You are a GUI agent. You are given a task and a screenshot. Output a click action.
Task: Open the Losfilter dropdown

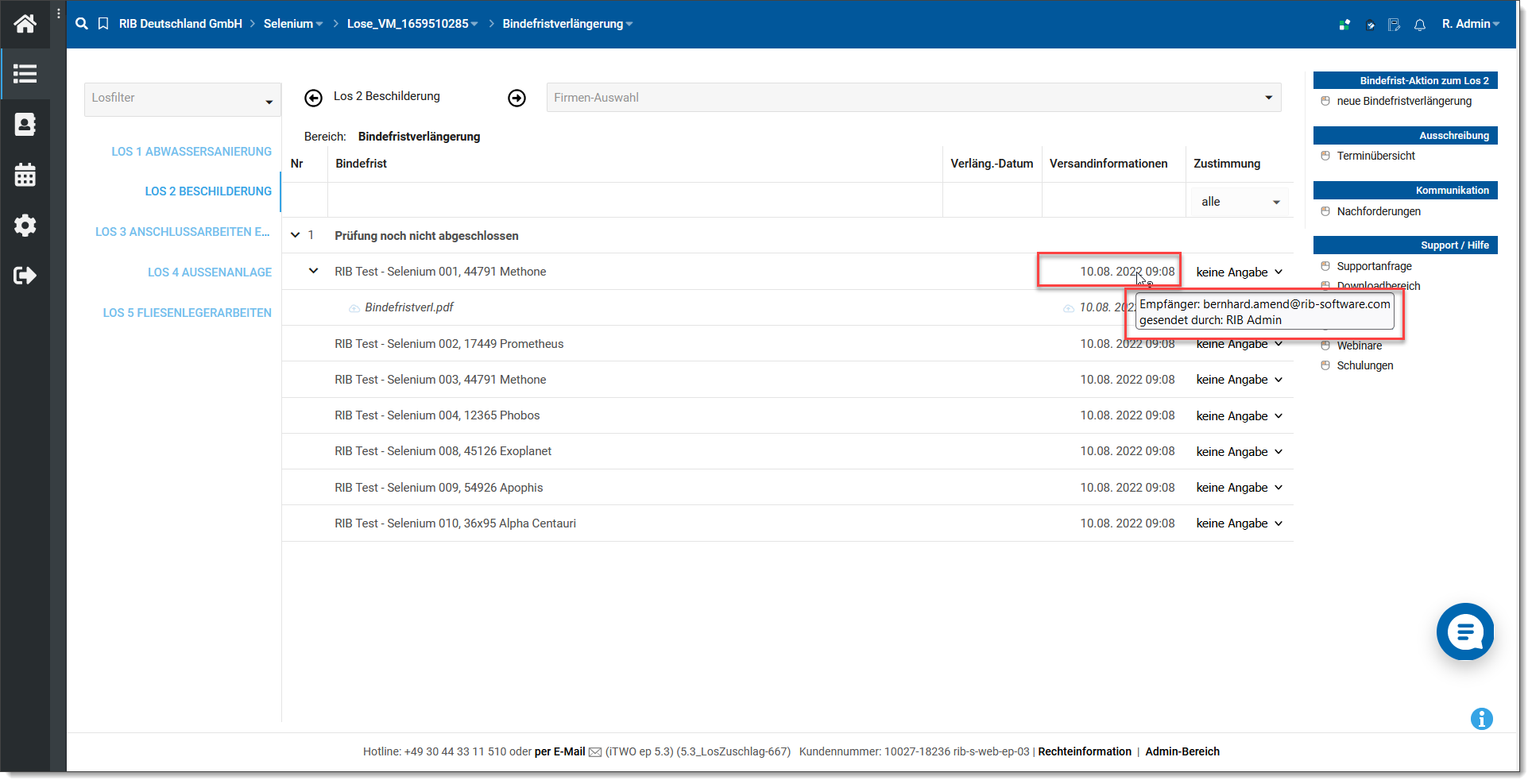(x=183, y=99)
